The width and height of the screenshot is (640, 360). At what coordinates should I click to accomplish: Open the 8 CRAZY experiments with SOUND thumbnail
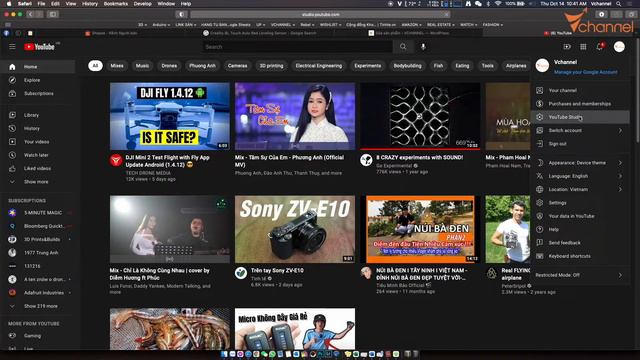[420, 116]
